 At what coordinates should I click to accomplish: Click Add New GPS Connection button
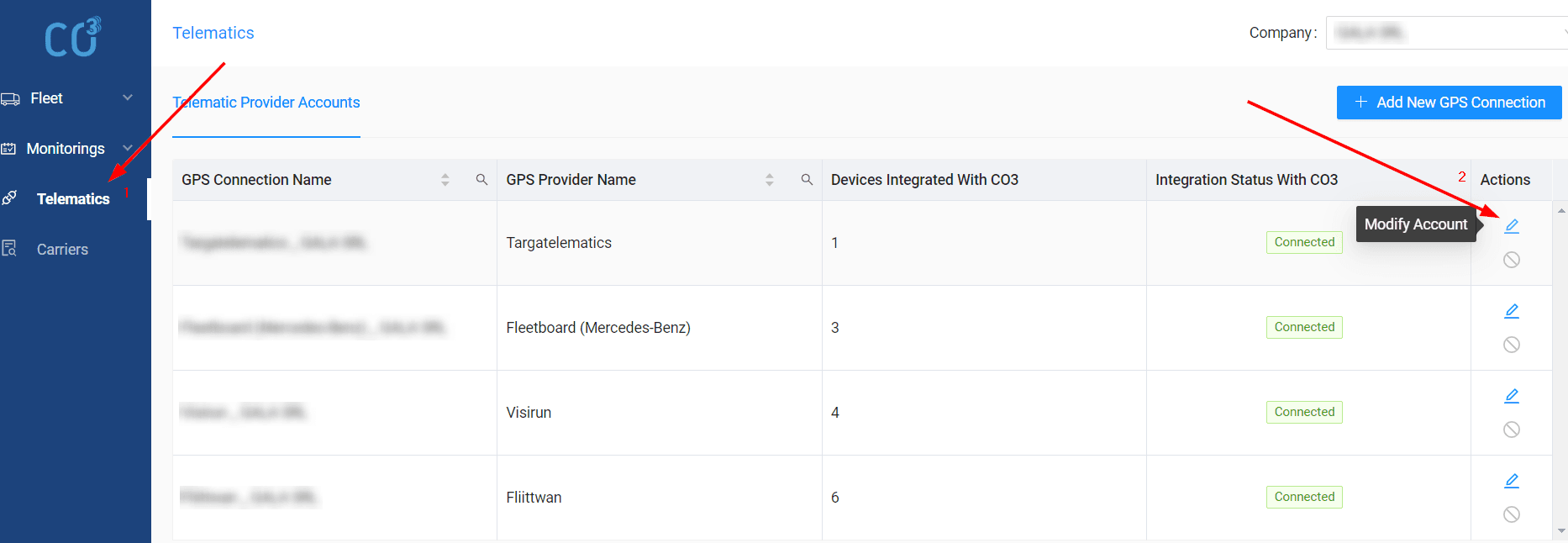pos(1450,103)
